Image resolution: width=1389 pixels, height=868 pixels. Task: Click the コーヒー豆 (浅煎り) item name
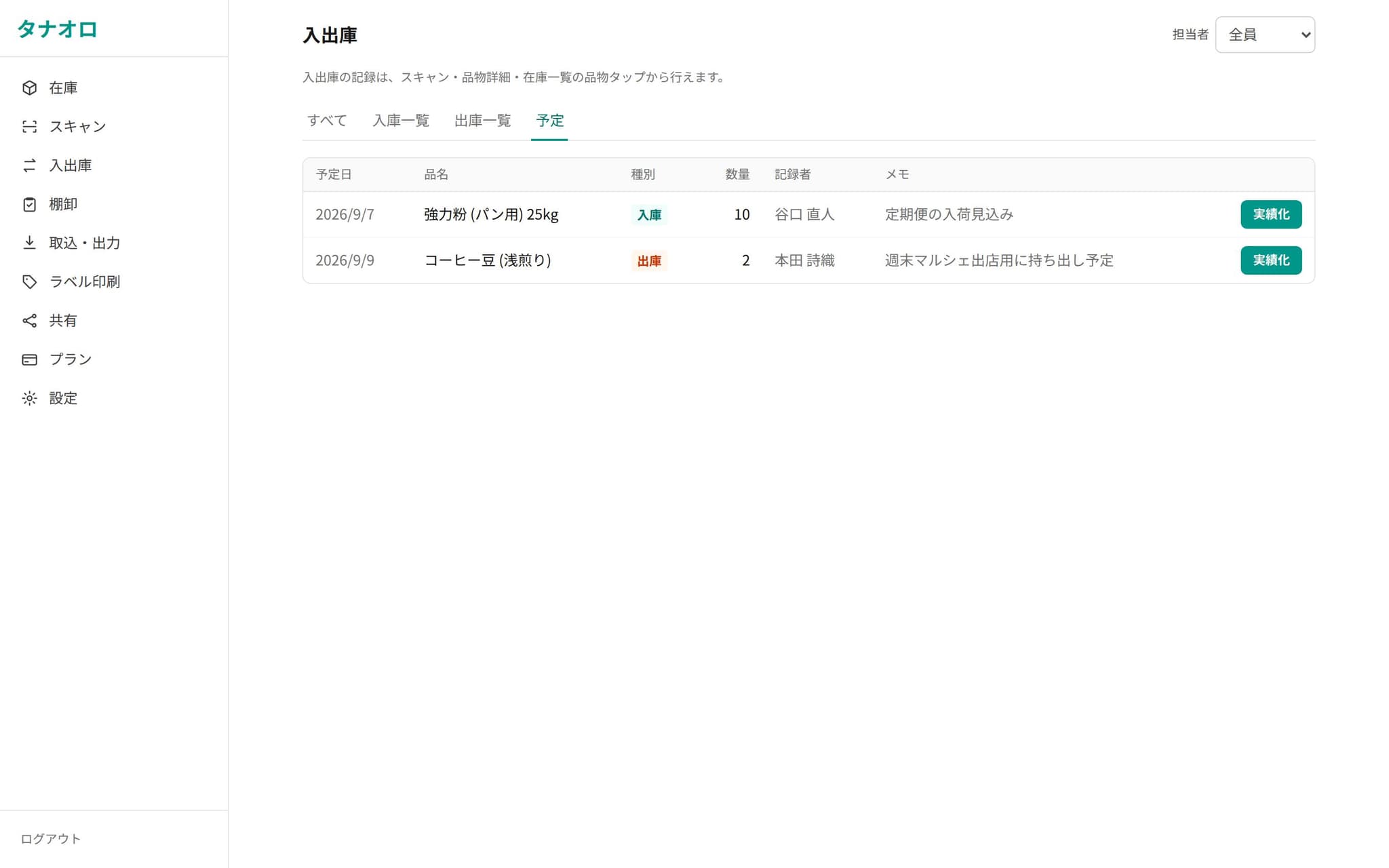pyautogui.click(x=488, y=260)
